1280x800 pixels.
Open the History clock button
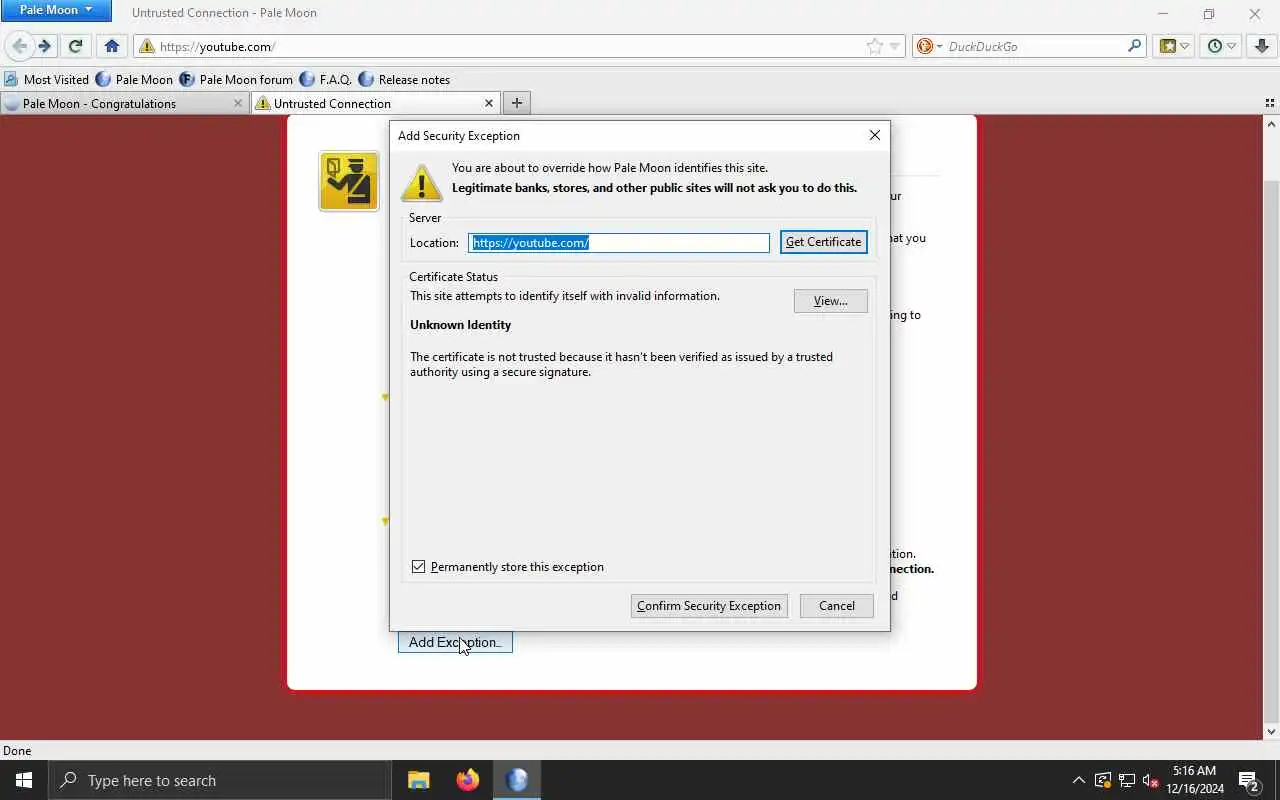[1214, 46]
